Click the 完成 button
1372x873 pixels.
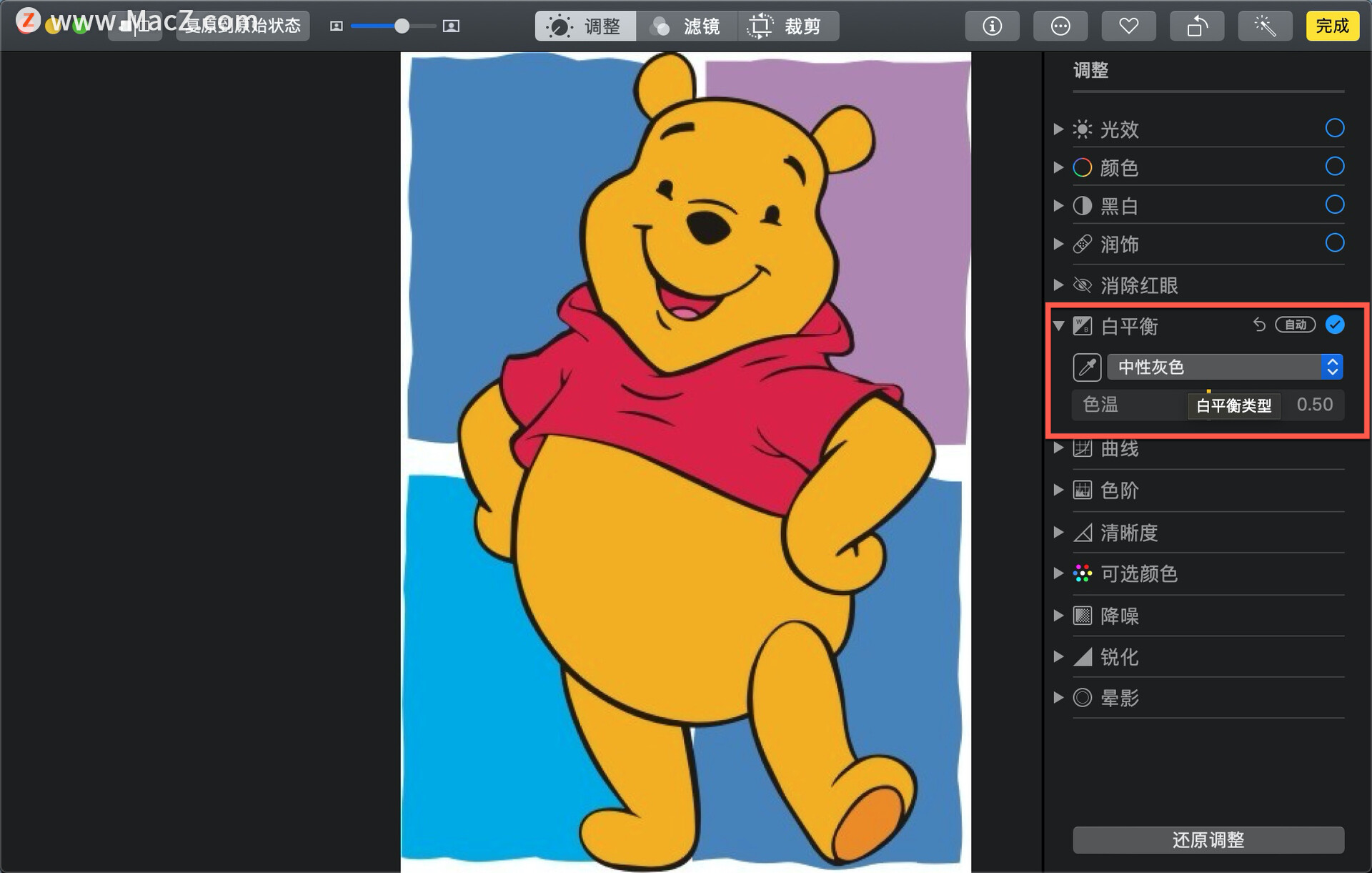(1332, 26)
